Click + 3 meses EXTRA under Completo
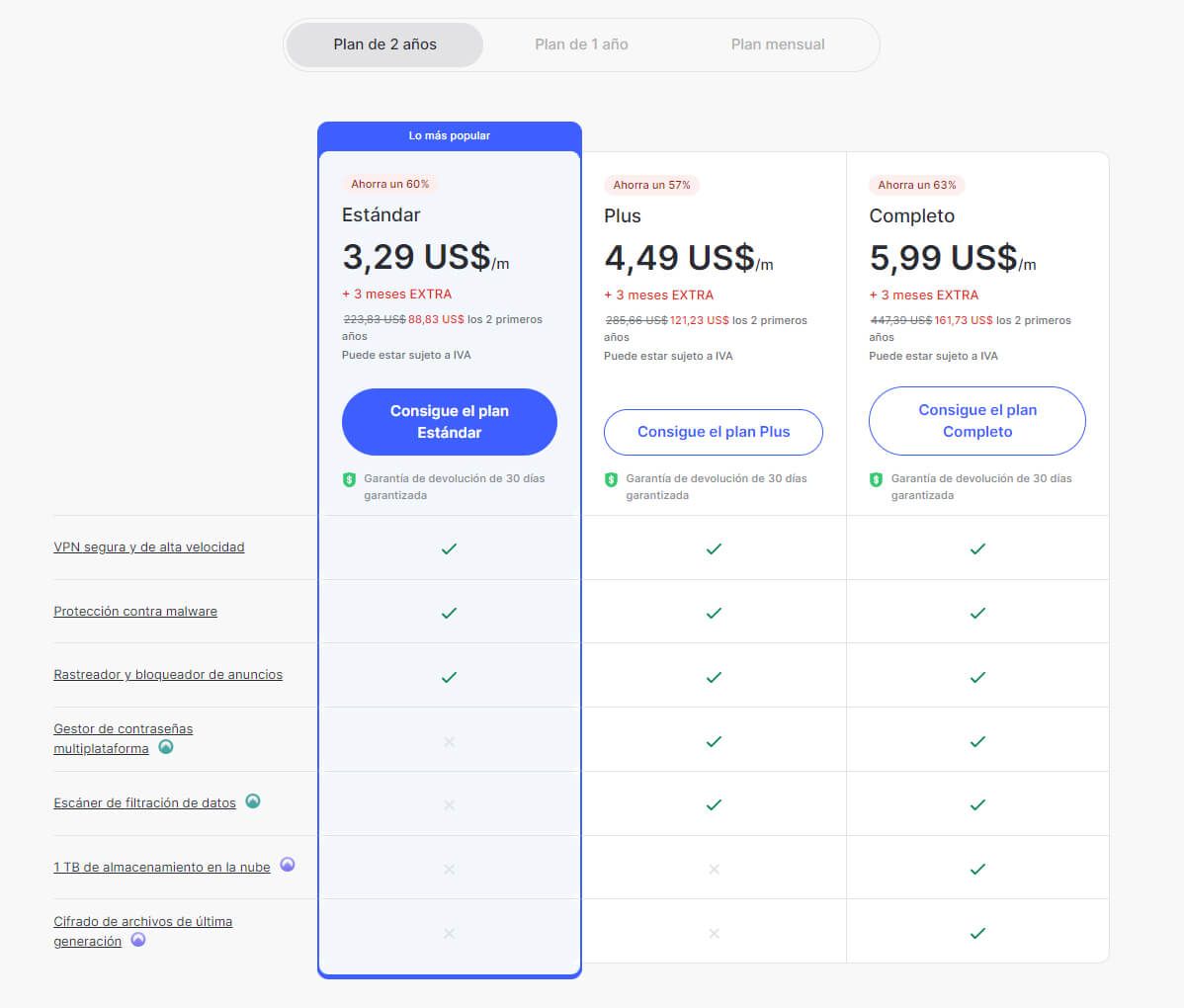 coord(923,295)
